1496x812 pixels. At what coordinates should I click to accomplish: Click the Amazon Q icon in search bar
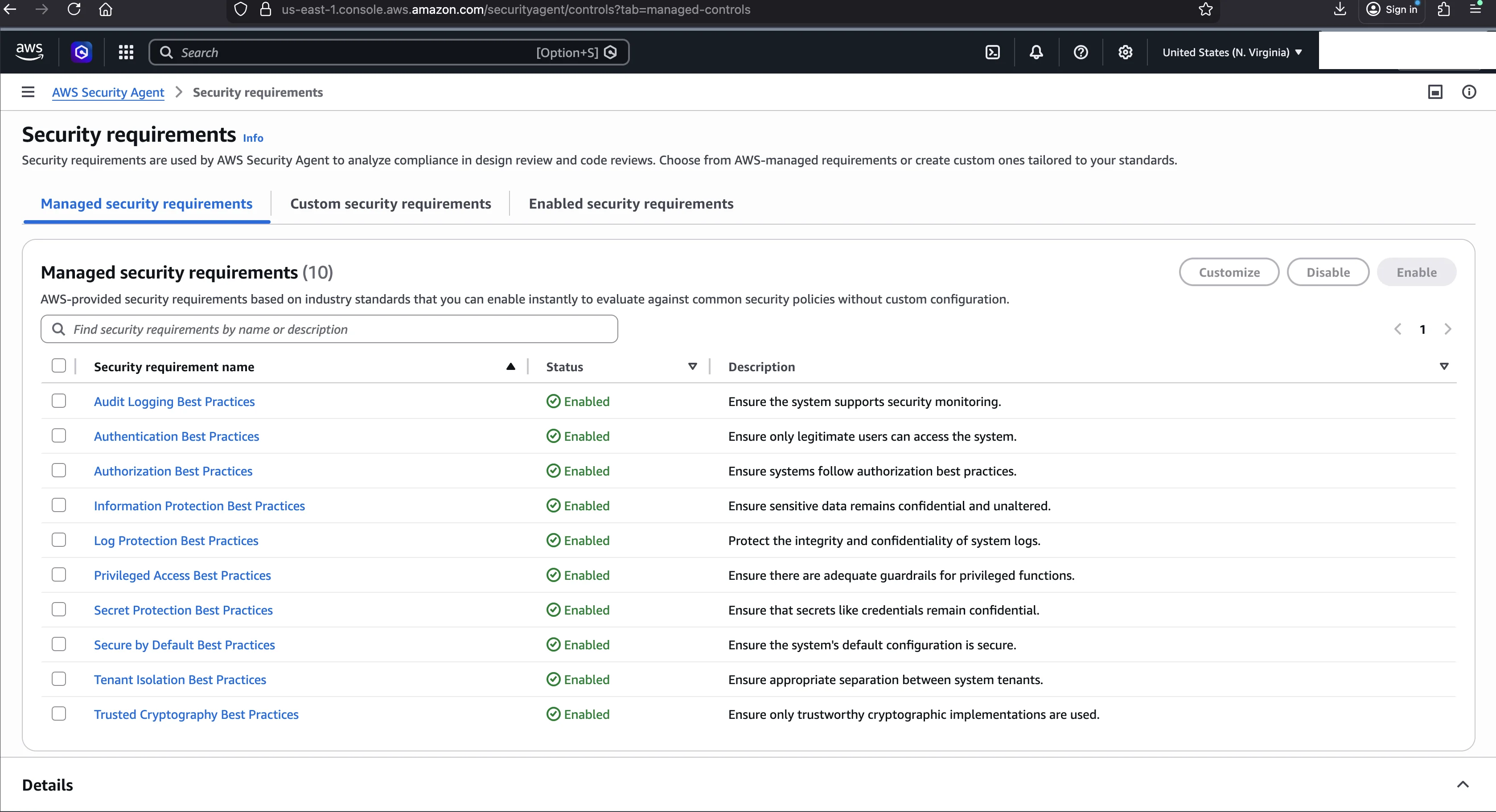(610, 52)
